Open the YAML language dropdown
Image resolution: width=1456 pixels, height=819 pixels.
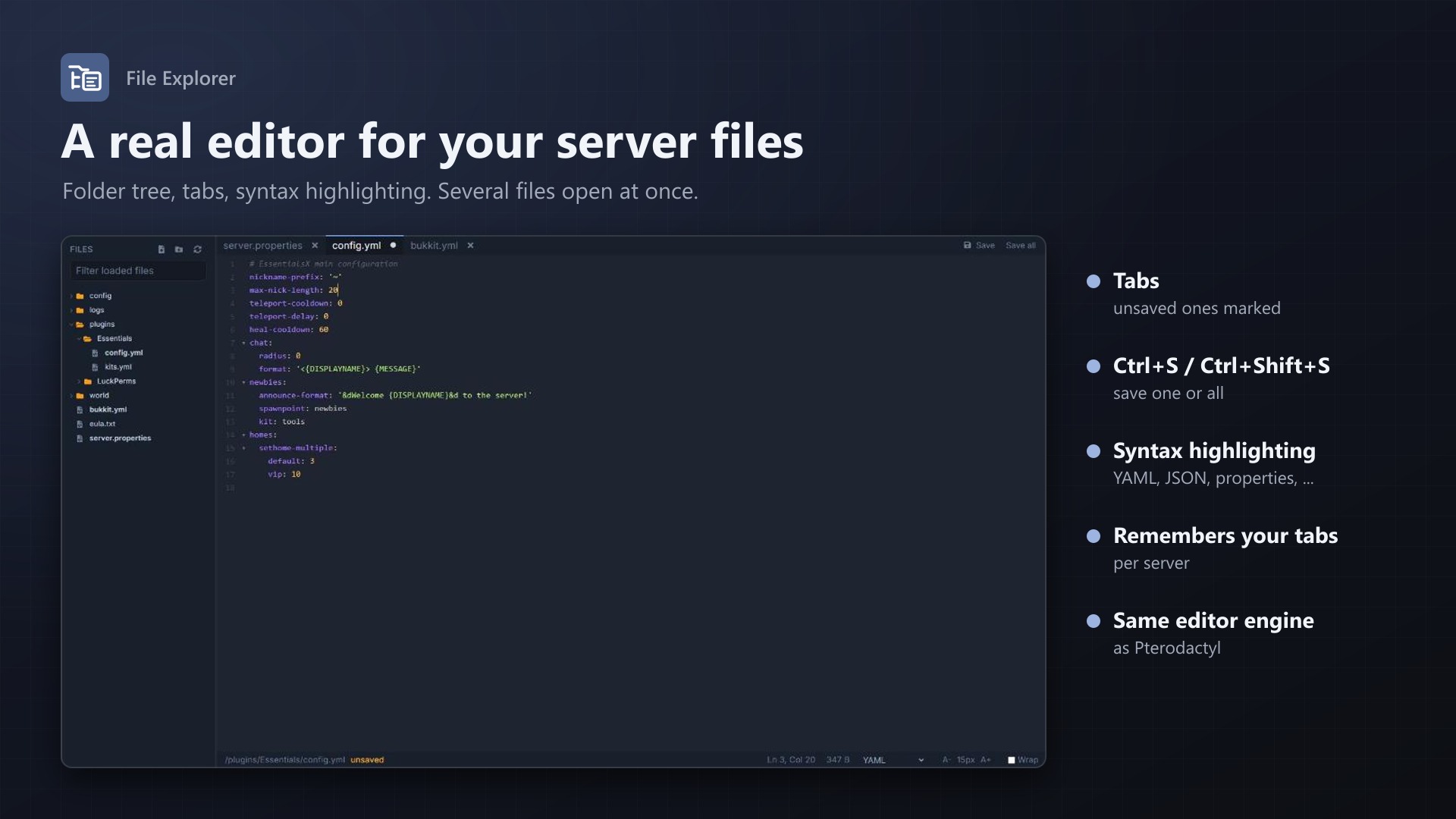(893, 760)
